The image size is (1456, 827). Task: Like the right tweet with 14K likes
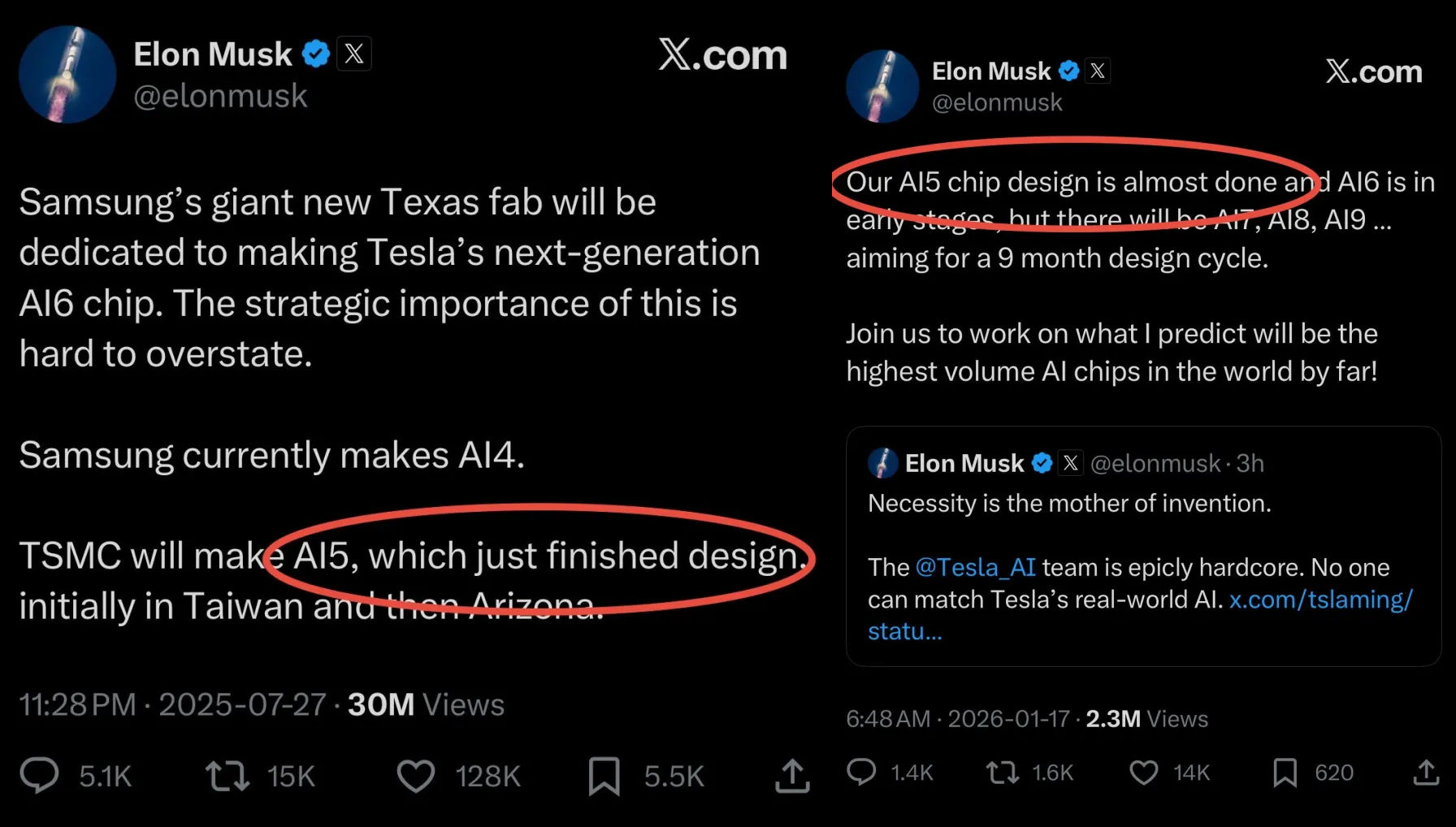[1143, 772]
